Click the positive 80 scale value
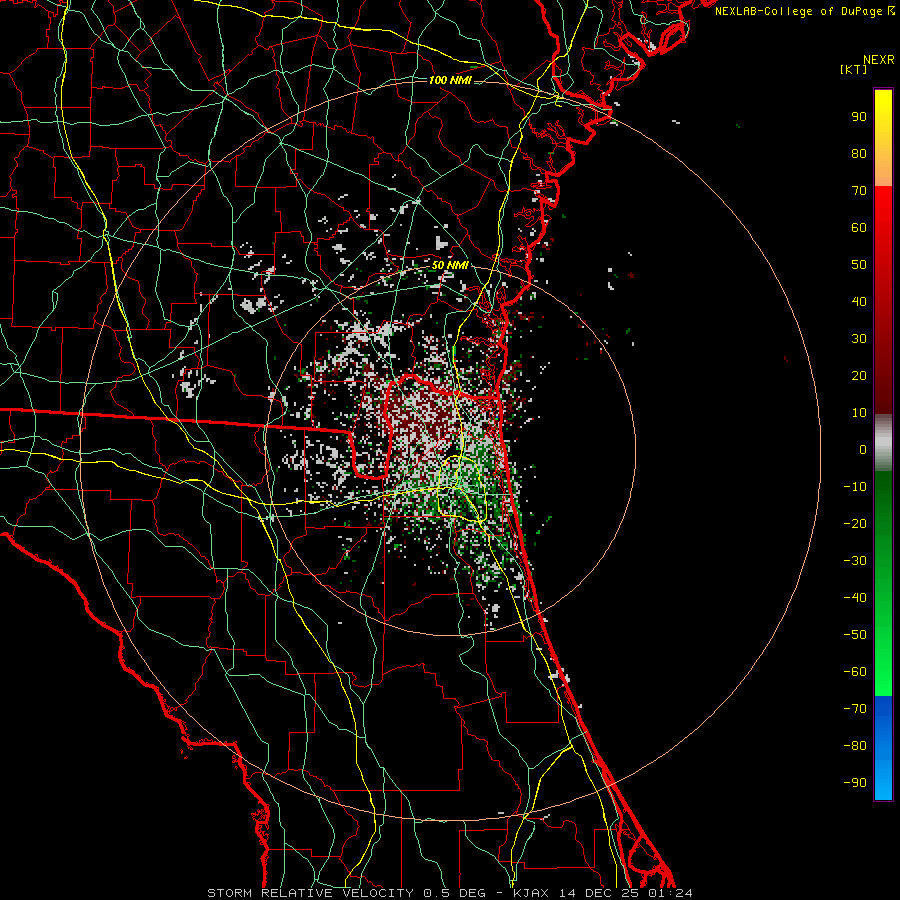900x900 pixels. tap(859, 154)
